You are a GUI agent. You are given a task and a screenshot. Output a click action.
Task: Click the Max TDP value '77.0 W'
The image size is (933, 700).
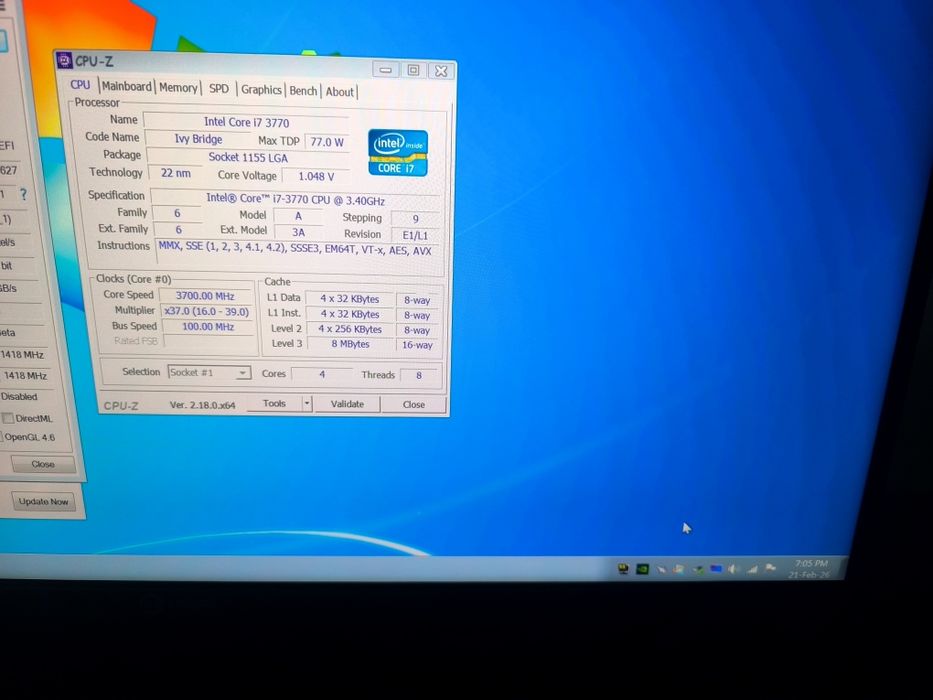pos(327,142)
